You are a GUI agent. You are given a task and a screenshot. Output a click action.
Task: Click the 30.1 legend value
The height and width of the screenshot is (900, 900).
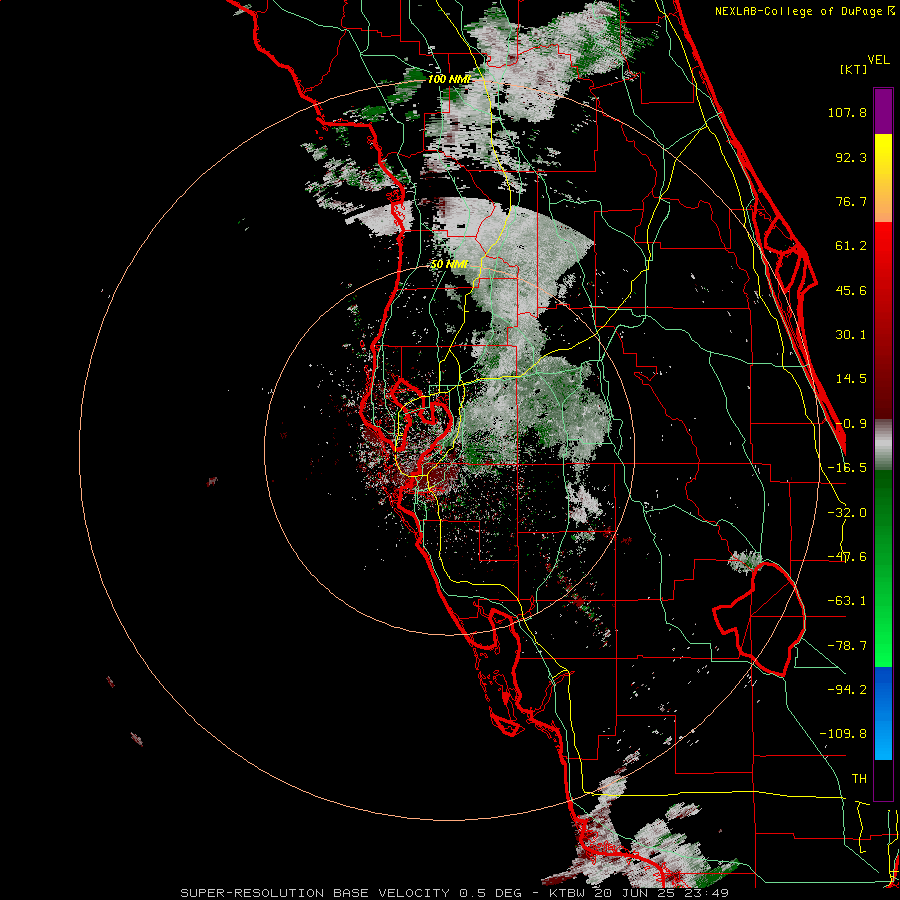pyautogui.click(x=851, y=335)
